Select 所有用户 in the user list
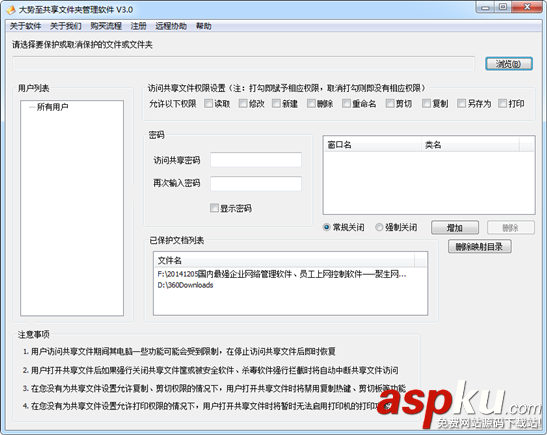547x435 pixels. tap(53, 107)
